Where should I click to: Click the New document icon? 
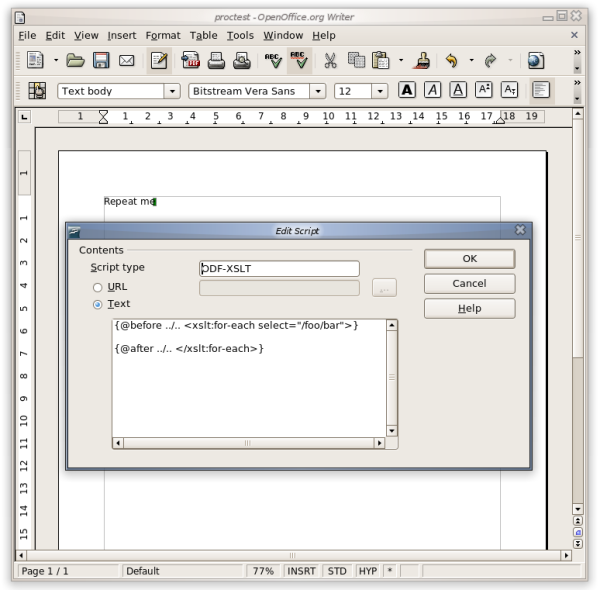click(x=36, y=60)
